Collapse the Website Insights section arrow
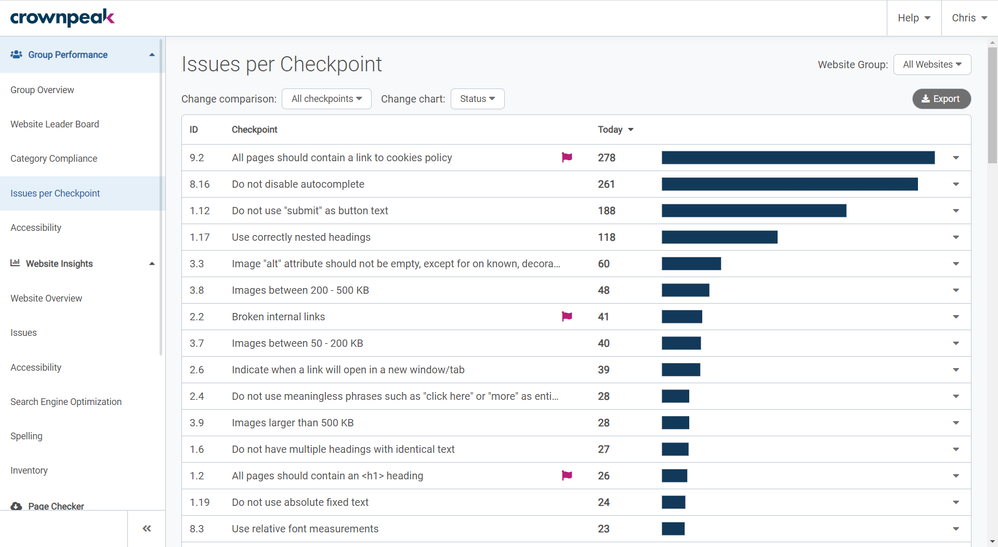The width and height of the screenshot is (998, 547). (151, 264)
